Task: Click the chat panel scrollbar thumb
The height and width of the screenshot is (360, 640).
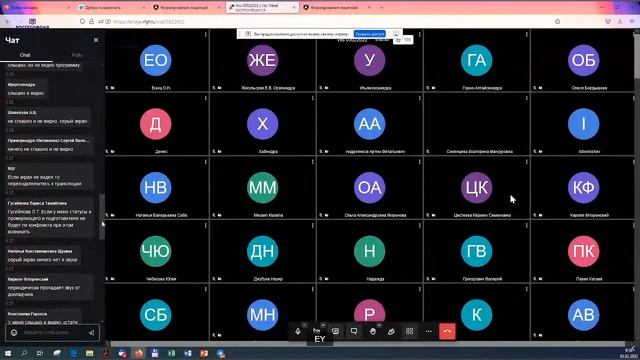Action: [x=102, y=216]
